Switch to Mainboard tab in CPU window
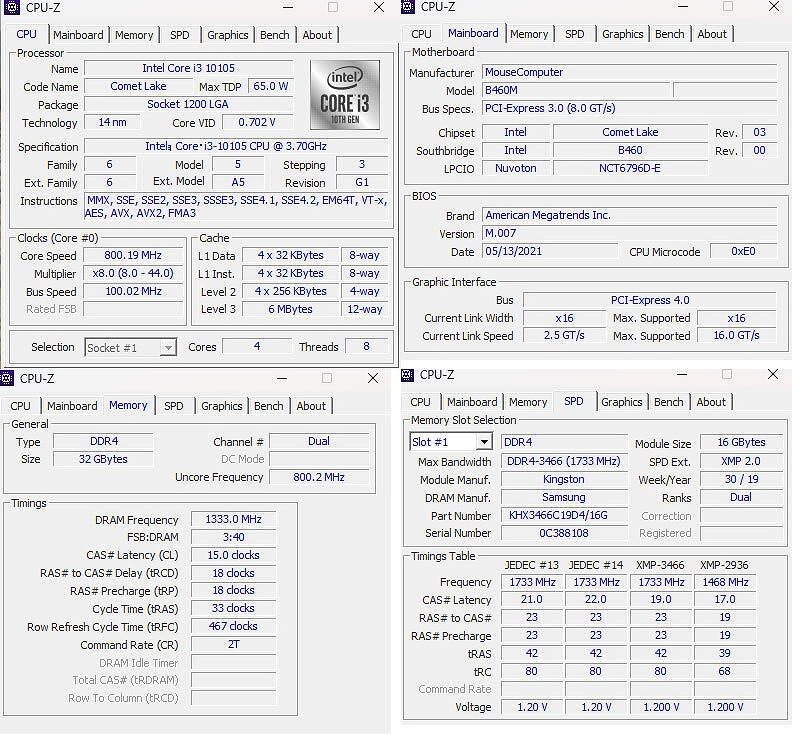 click(78, 35)
